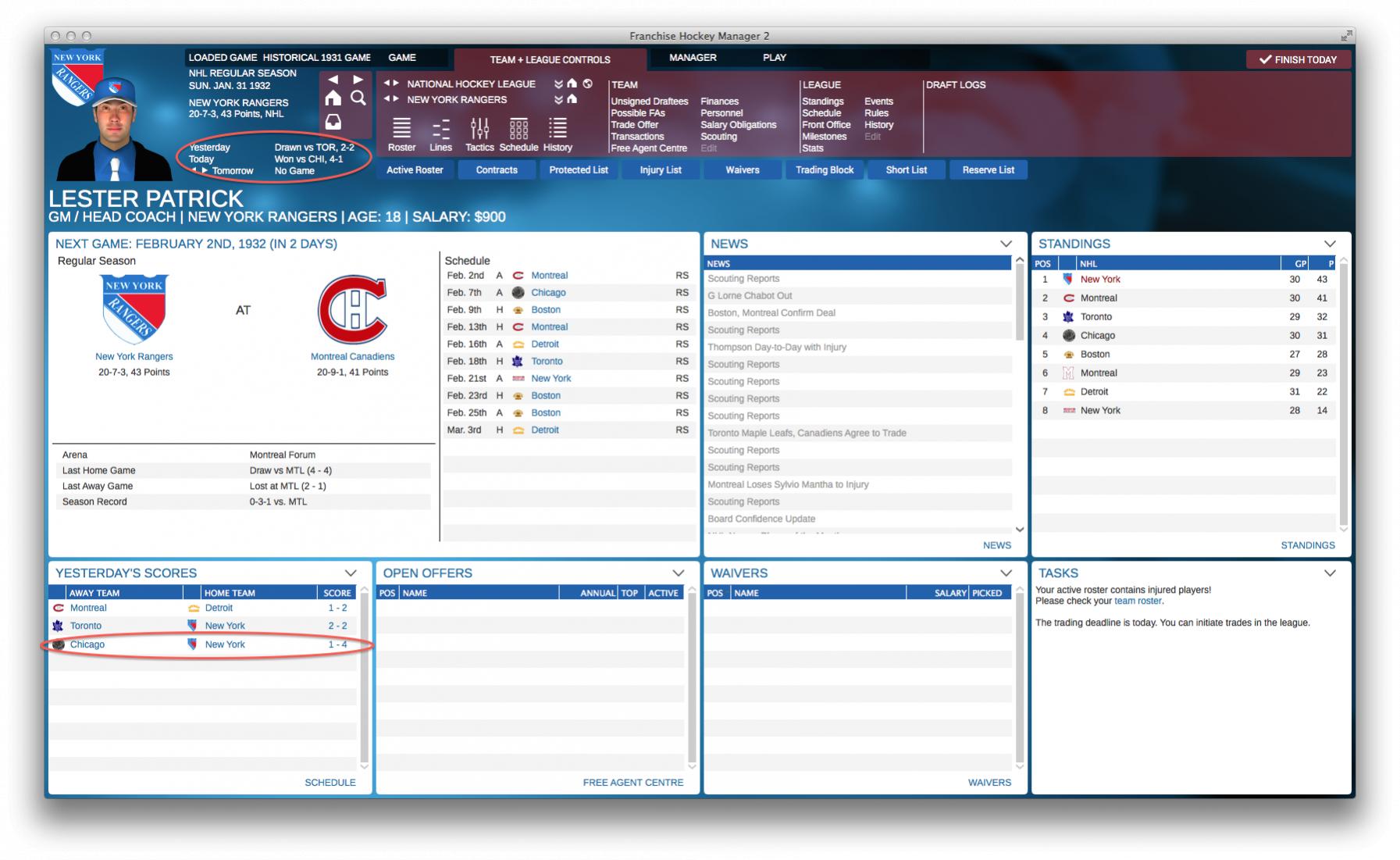
Task: Select next league arrow beside National Hockey League
Action: tap(396, 84)
